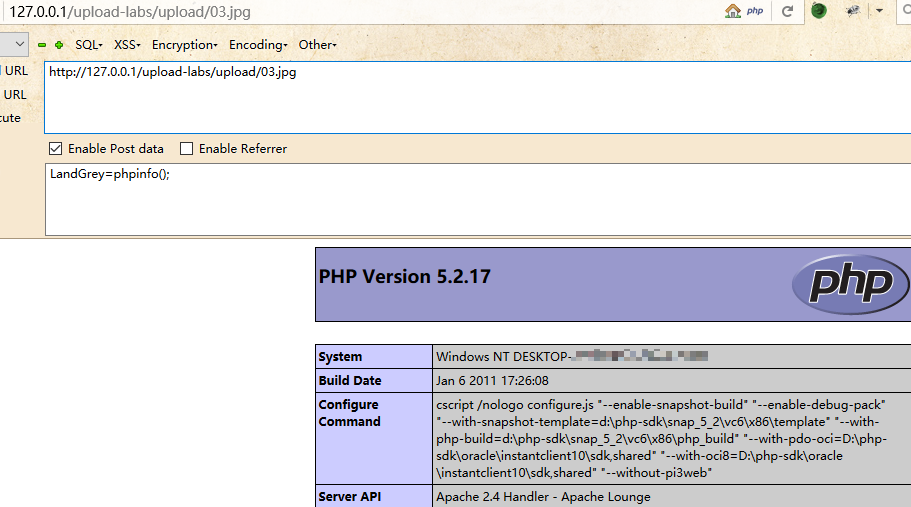Open the Encoding menu
Viewport: 911px width, 507px height.
[x=258, y=45]
